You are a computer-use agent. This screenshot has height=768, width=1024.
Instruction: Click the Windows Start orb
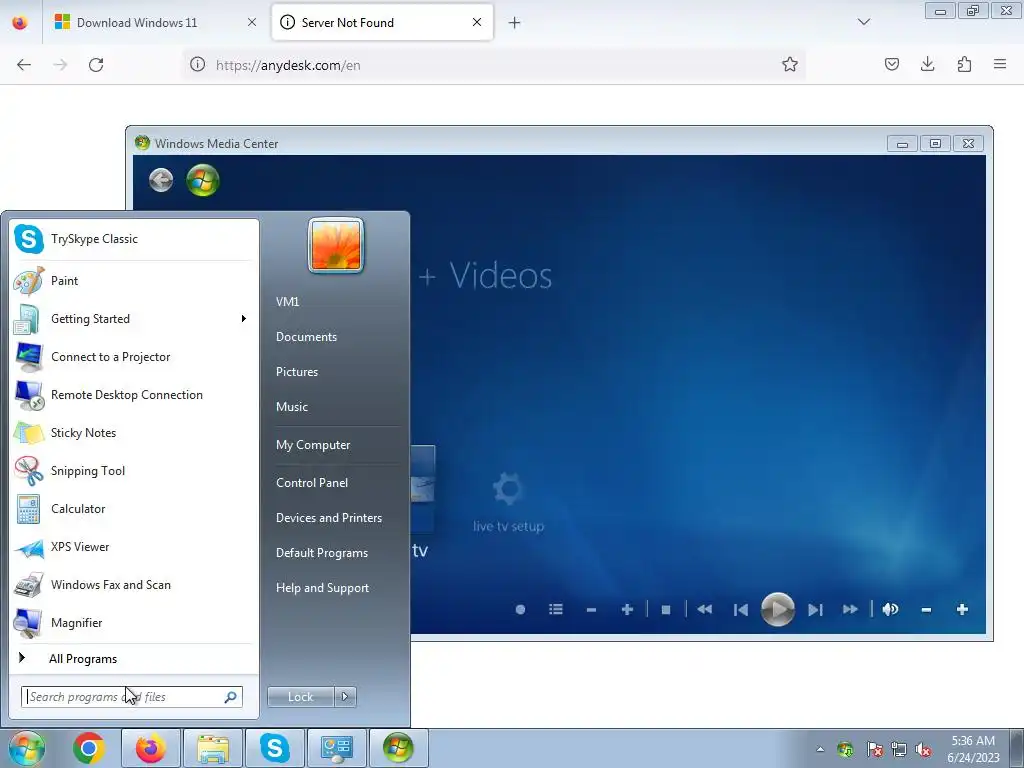(x=27, y=748)
